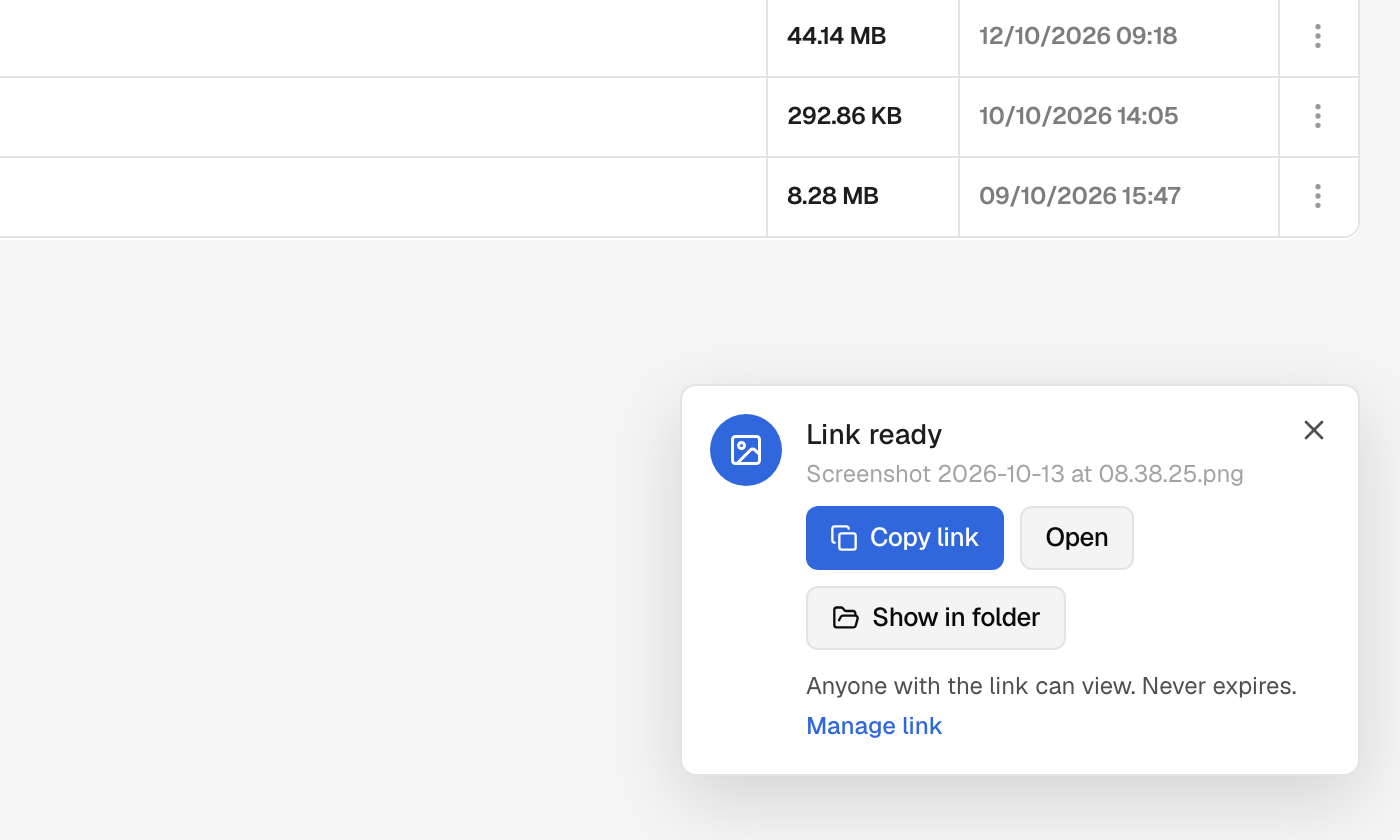Click the Link ready heading

874,434
